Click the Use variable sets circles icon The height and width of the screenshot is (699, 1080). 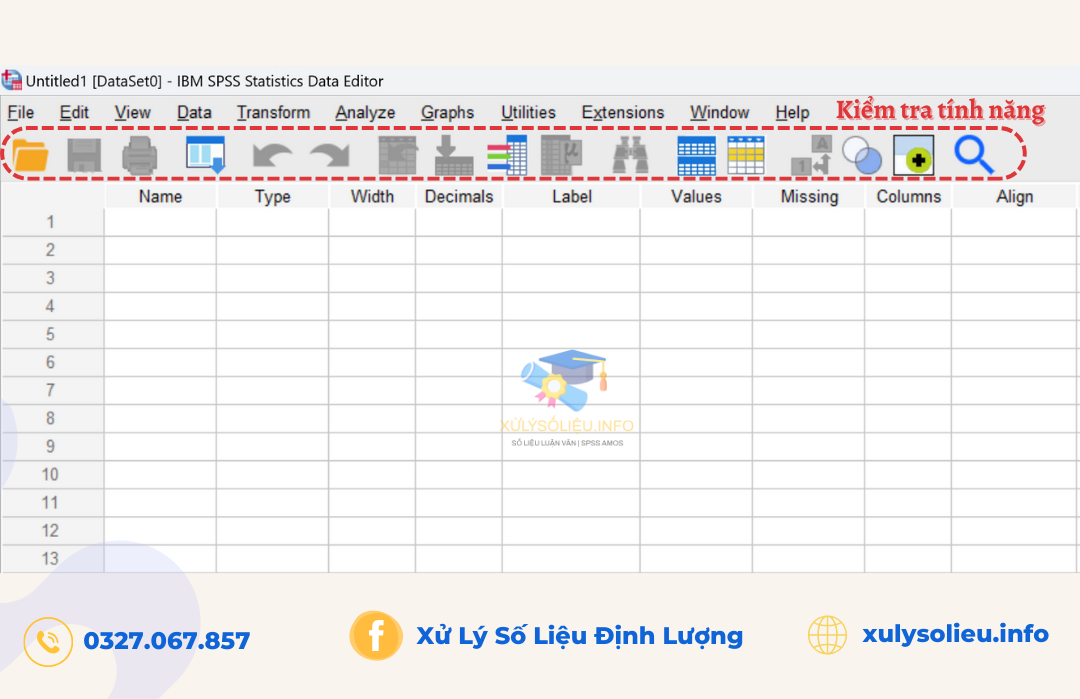tap(862, 155)
